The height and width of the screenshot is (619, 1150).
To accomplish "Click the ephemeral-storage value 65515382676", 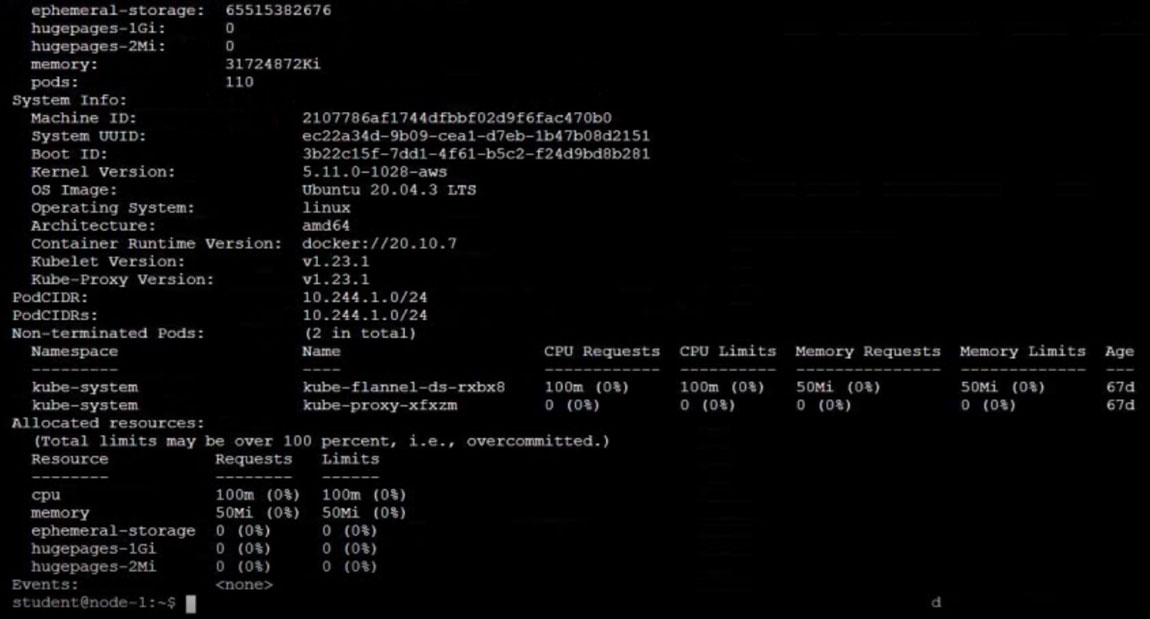I will click(278, 10).
